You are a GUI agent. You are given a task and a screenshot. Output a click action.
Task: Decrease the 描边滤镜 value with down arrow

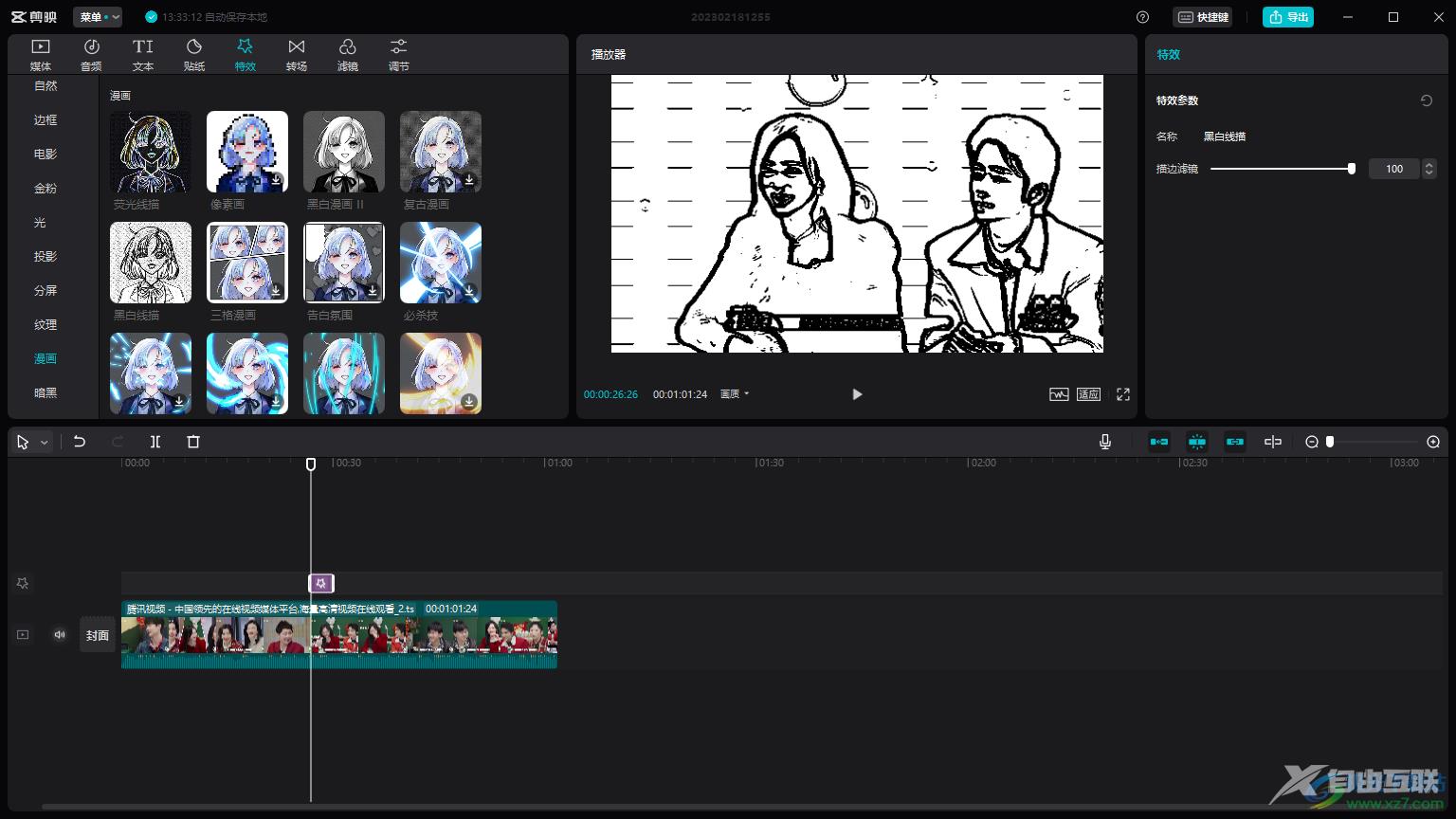(x=1429, y=174)
